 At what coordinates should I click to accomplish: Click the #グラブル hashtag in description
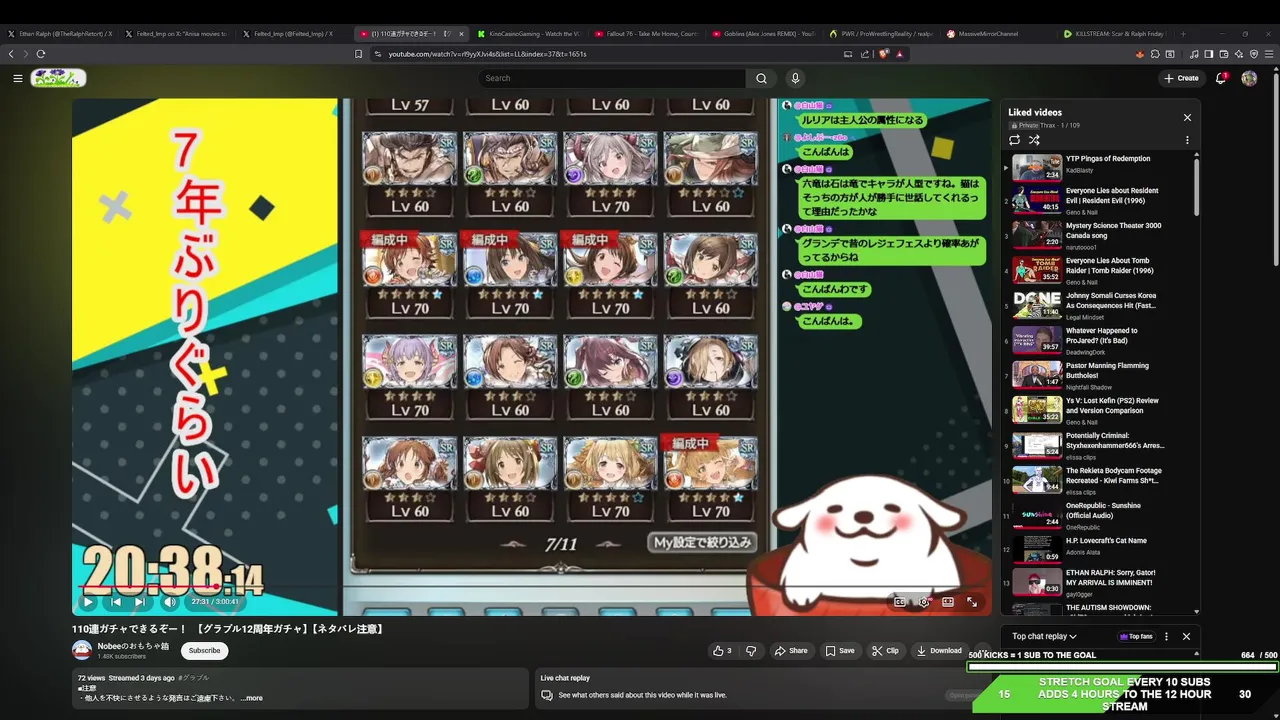194,678
